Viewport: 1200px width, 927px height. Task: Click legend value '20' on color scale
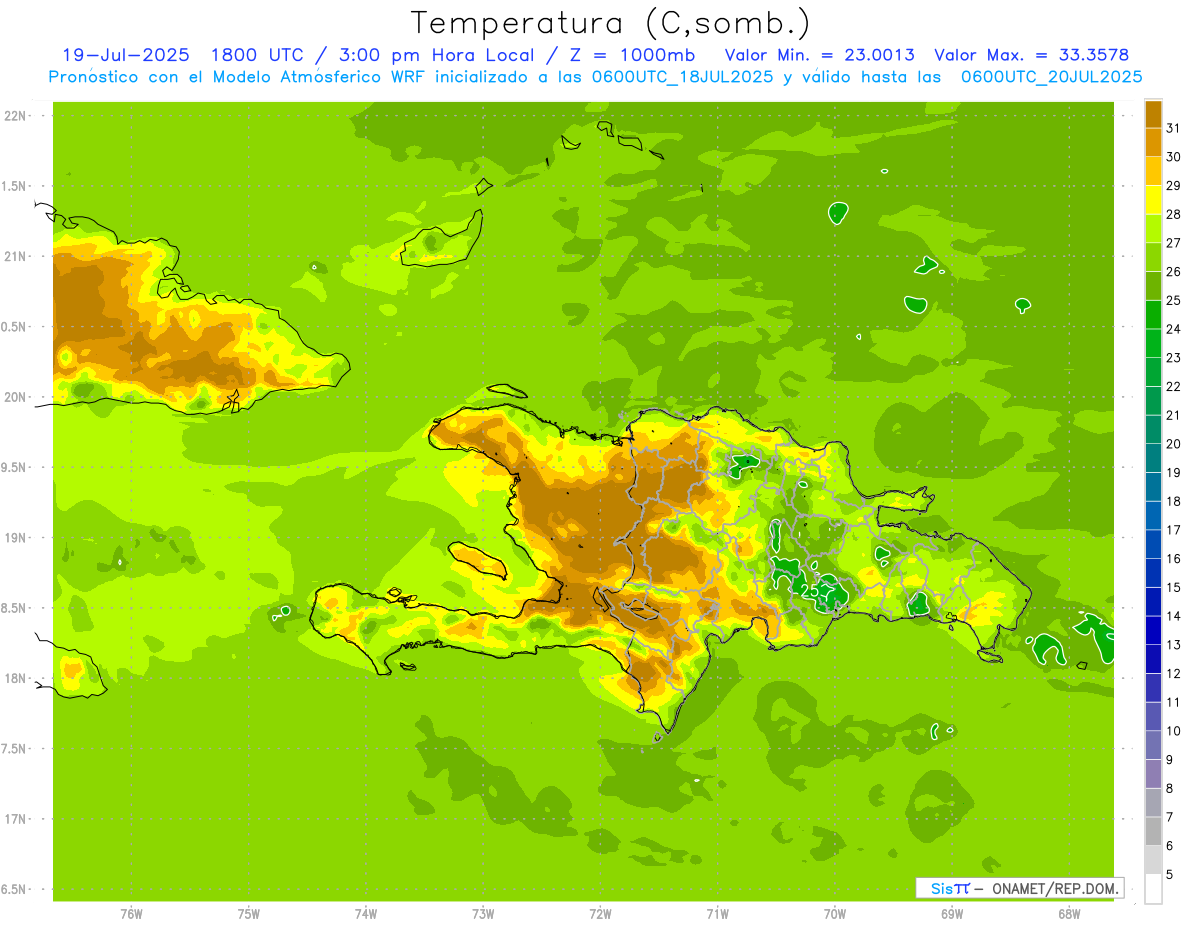click(x=1174, y=444)
